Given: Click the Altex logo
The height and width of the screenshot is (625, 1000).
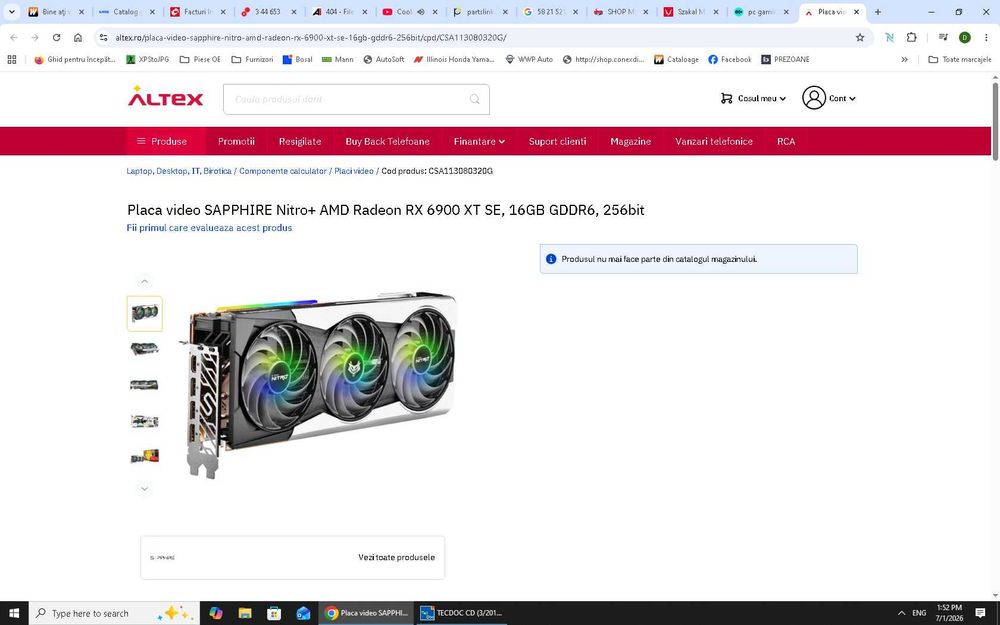Looking at the screenshot, I should tap(165, 97).
